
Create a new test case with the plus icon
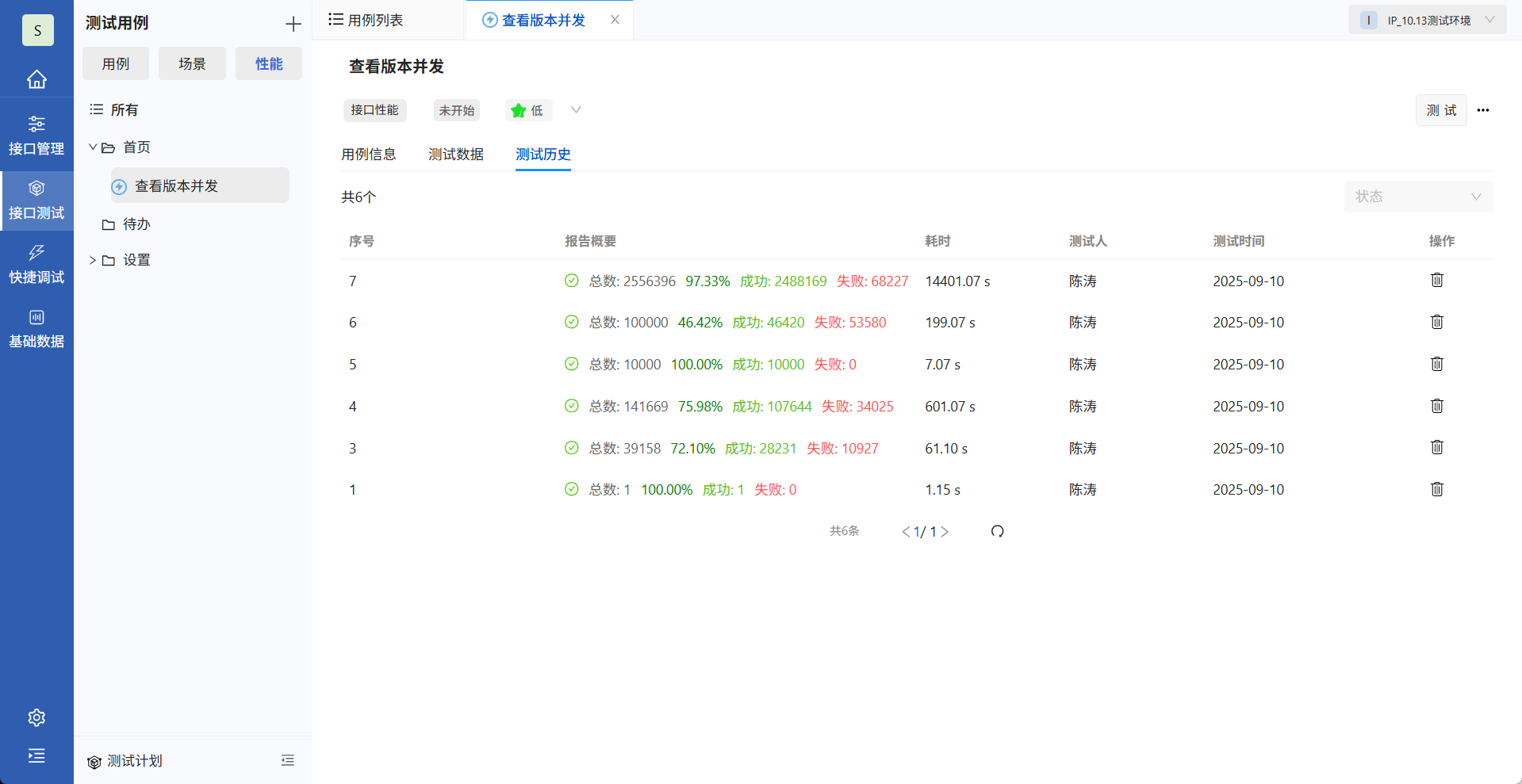pyautogui.click(x=293, y=23)
